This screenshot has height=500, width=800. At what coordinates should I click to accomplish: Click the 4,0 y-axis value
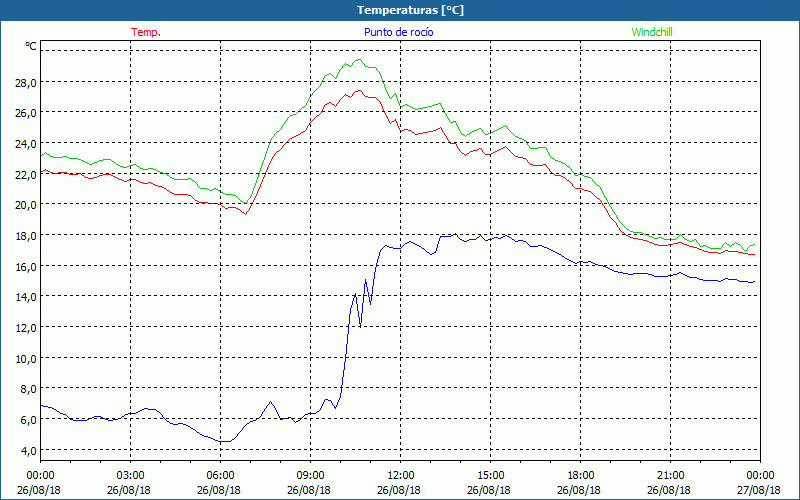pyautogui.click(x=28, y=450)
